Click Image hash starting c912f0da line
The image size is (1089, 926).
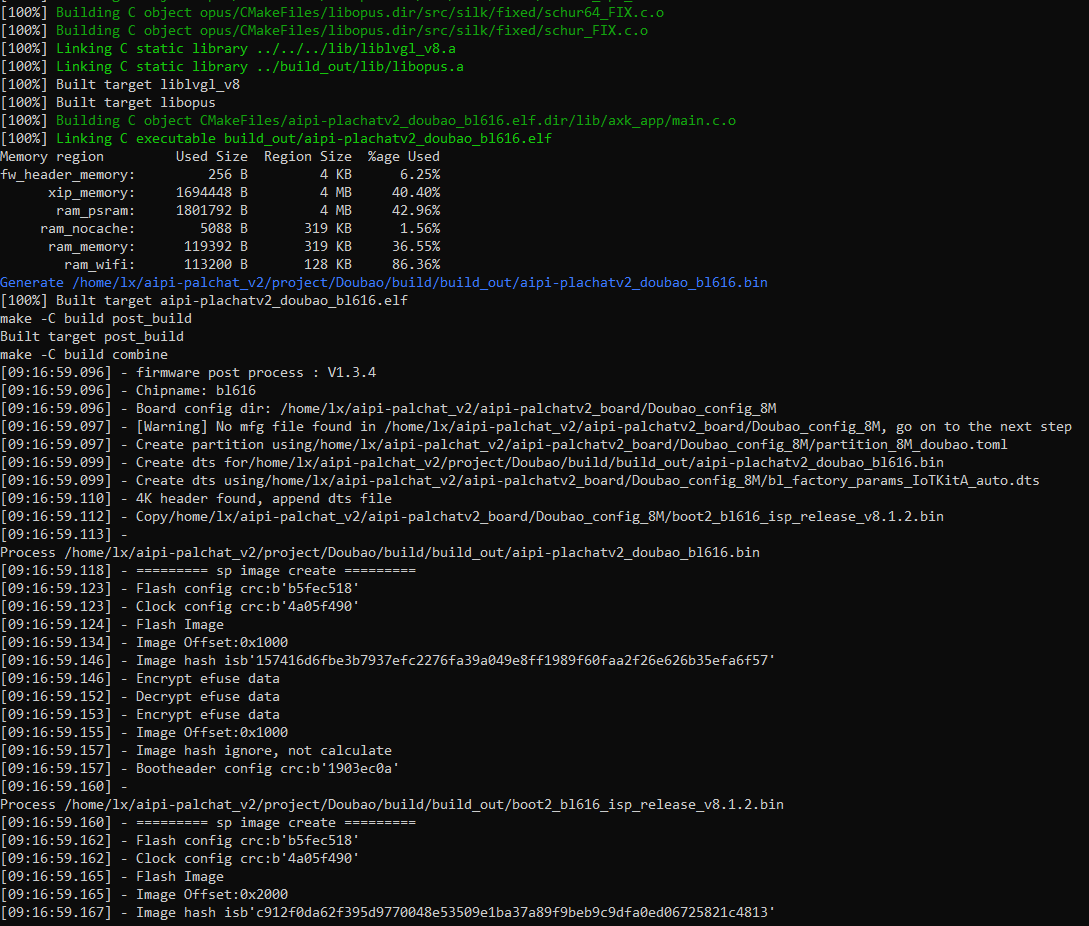pyautogui.click(x=388, y=913)
